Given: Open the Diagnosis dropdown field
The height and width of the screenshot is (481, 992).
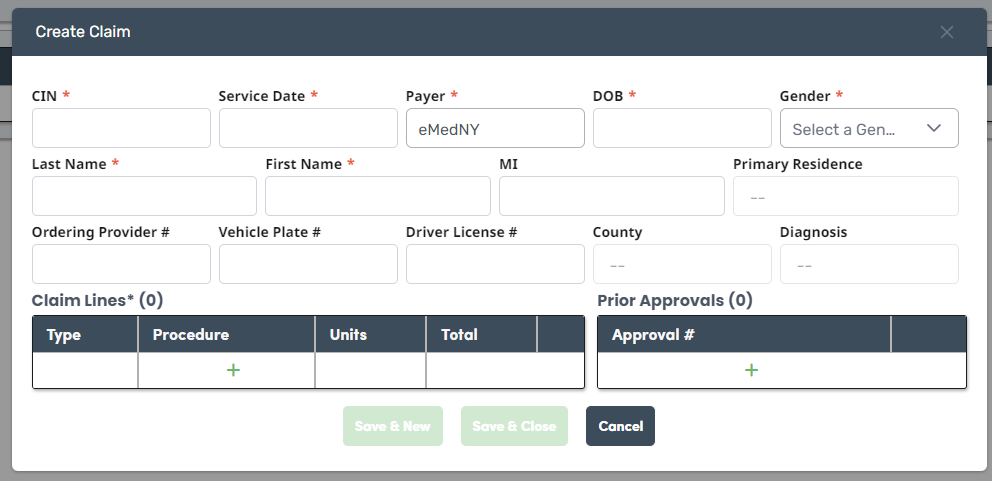Looking at the screenshot, I should click(869, 264).
